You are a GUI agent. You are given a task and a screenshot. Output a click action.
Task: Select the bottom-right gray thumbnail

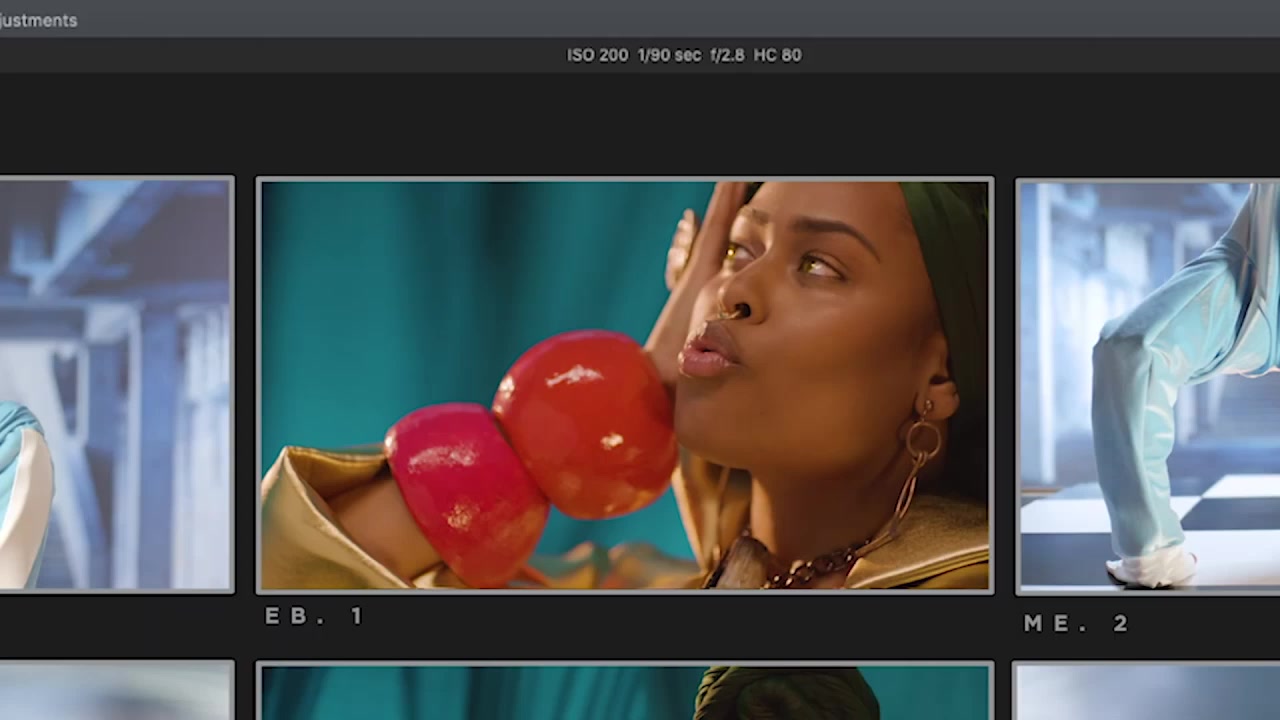[x=1148, y=690]
